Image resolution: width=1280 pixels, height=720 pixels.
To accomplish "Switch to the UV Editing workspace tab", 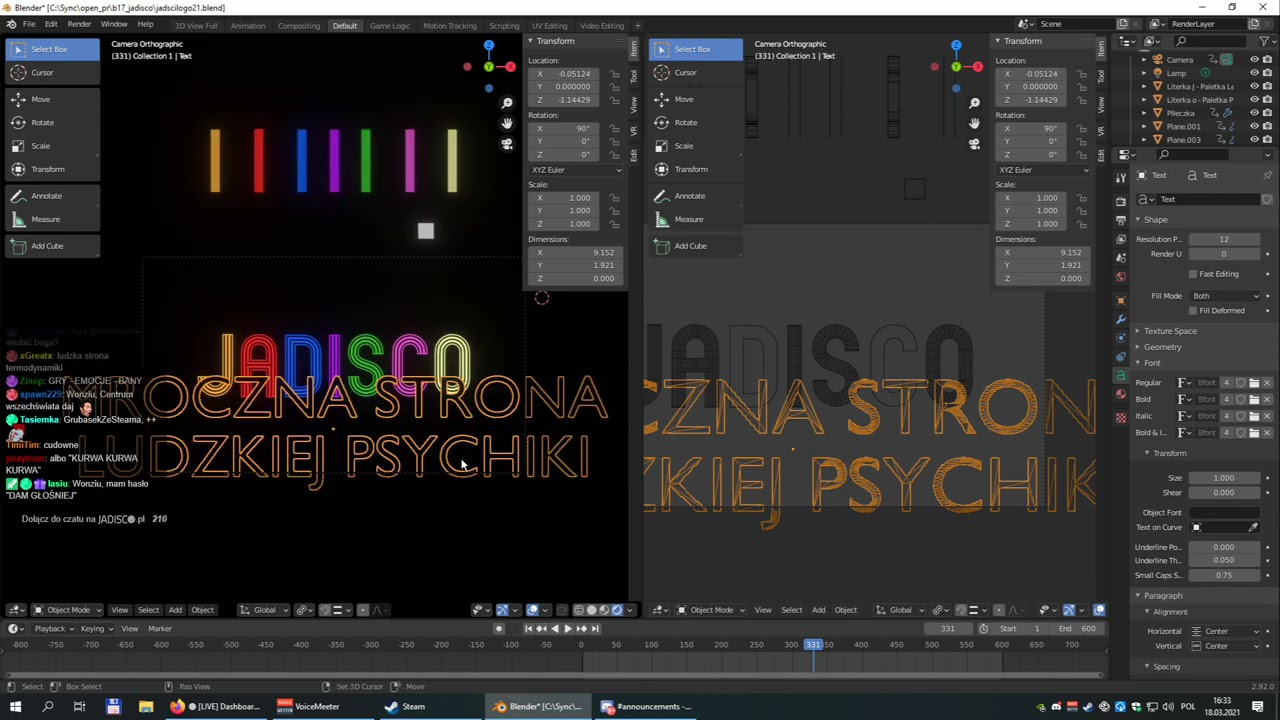I will pos(549,25).
